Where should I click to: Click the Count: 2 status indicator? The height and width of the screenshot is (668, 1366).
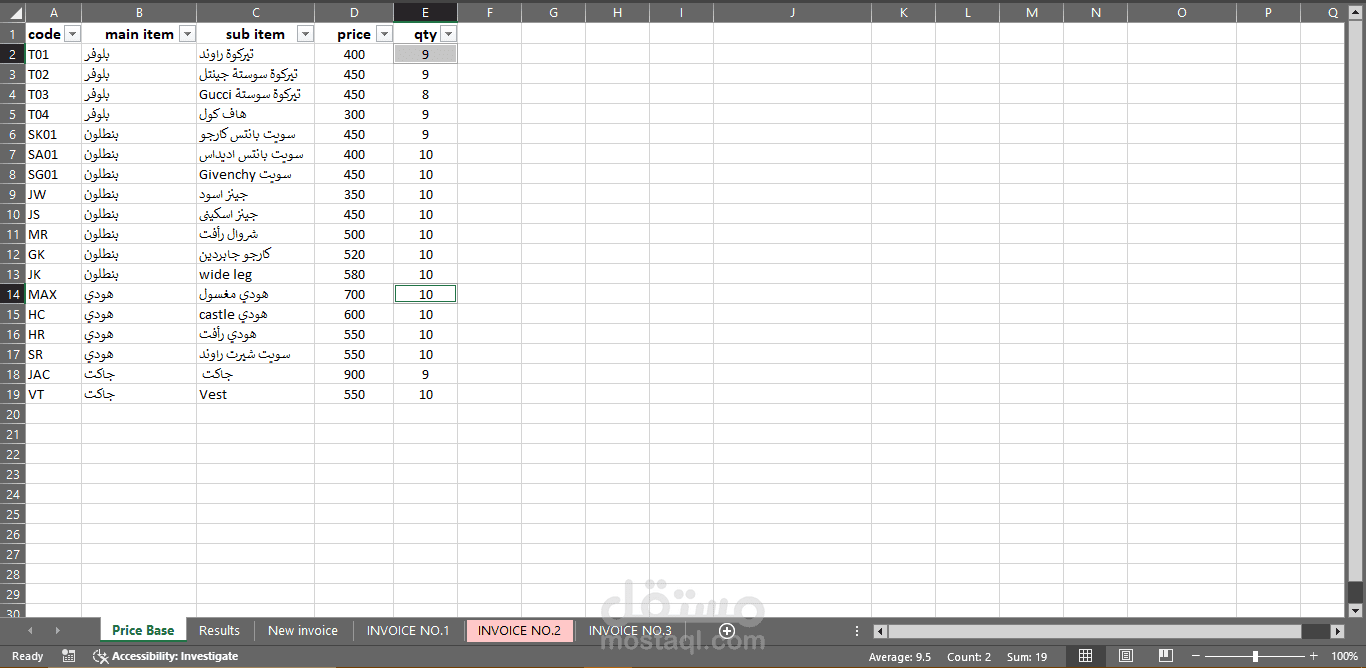(969, 656)
